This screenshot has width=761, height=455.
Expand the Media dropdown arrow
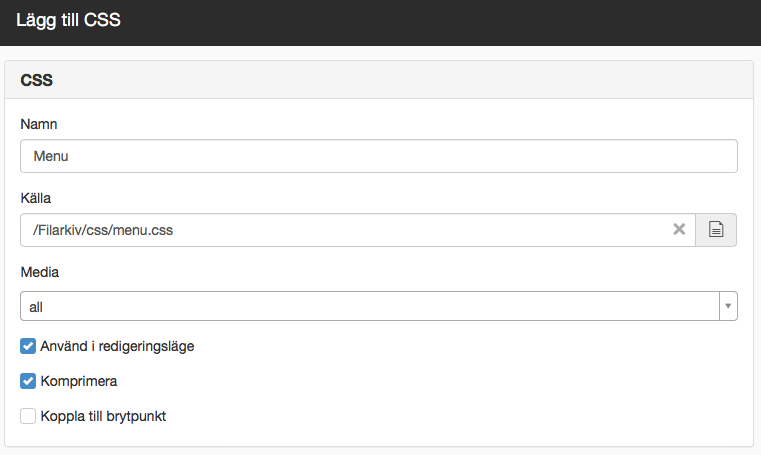pyautogui.click(x=728, y=306)
